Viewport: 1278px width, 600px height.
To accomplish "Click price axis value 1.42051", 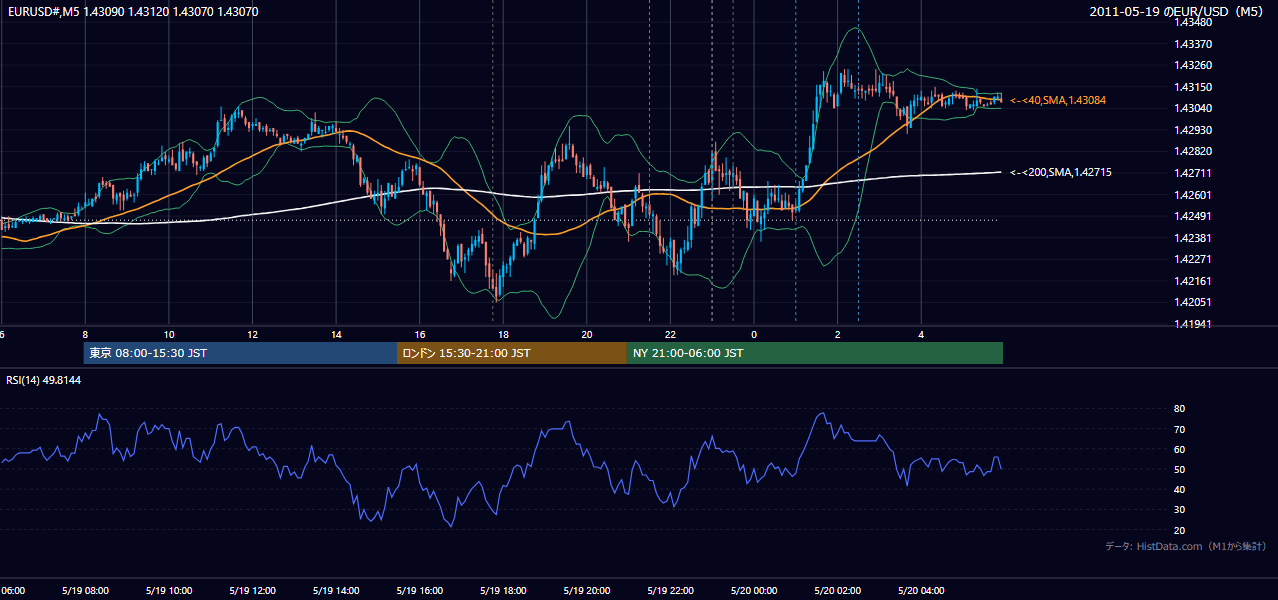I will (x=1192, y=302).
